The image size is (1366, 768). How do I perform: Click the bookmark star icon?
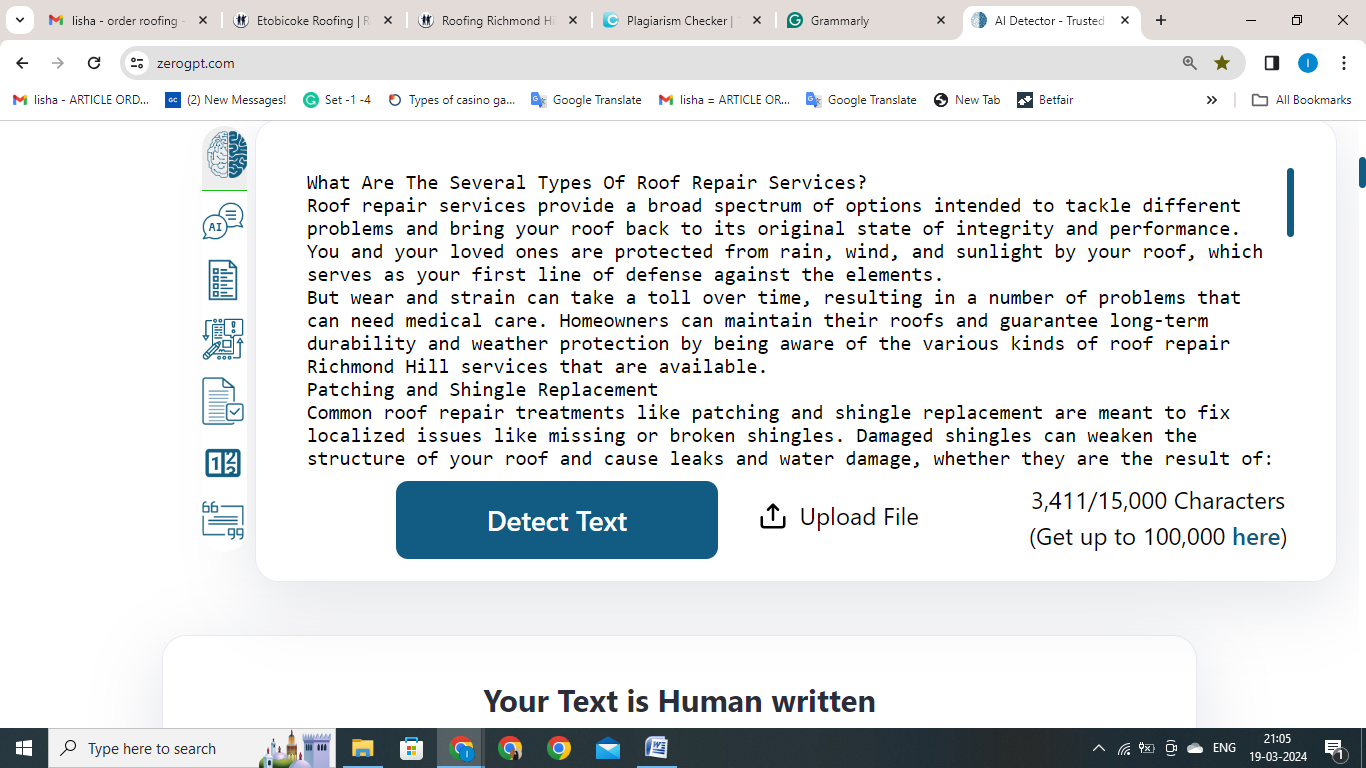1222,63
